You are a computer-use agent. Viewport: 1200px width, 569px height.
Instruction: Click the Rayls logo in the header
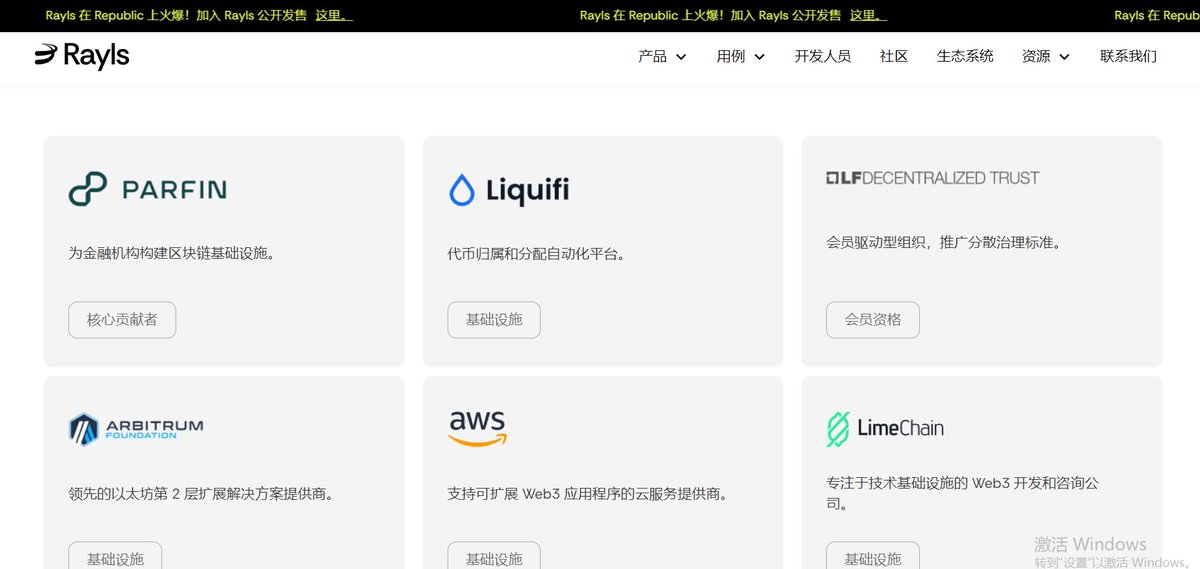(x=82, y=56)
